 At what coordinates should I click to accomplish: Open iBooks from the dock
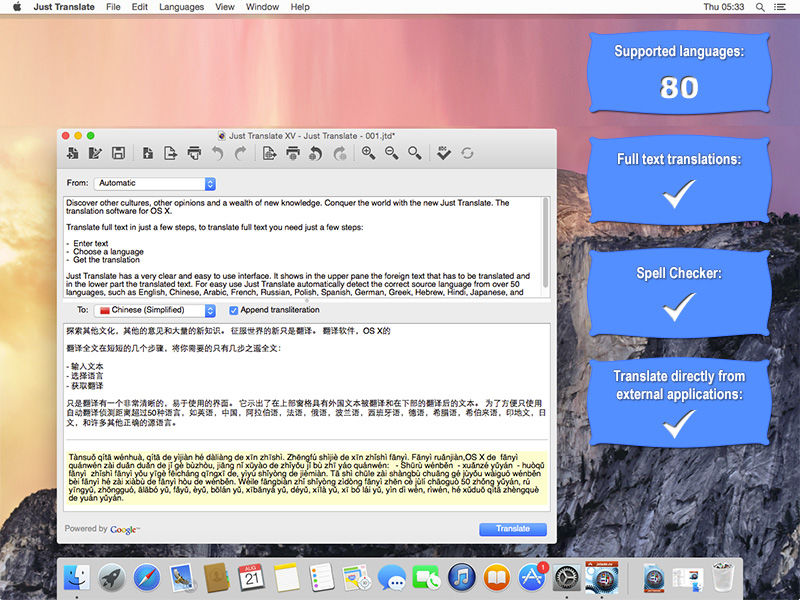point(496,578)
